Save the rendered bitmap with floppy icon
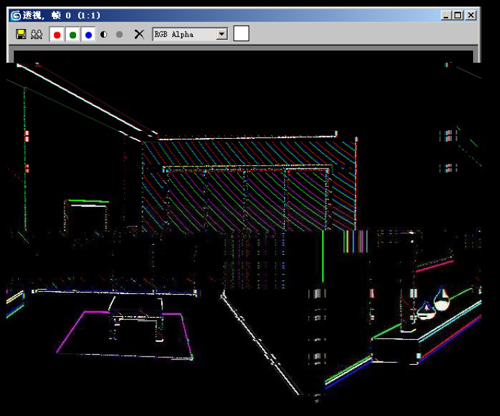 [x=21, y=34]
